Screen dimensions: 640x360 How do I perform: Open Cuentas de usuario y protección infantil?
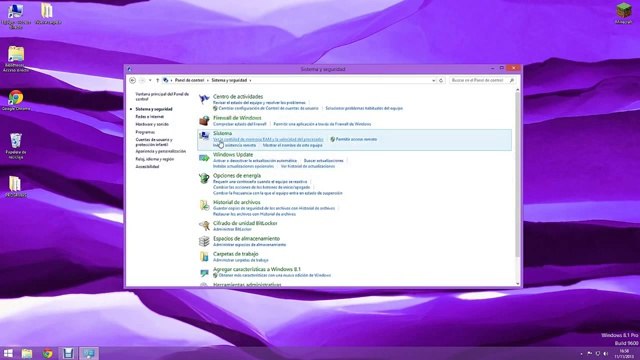(154, 142)
